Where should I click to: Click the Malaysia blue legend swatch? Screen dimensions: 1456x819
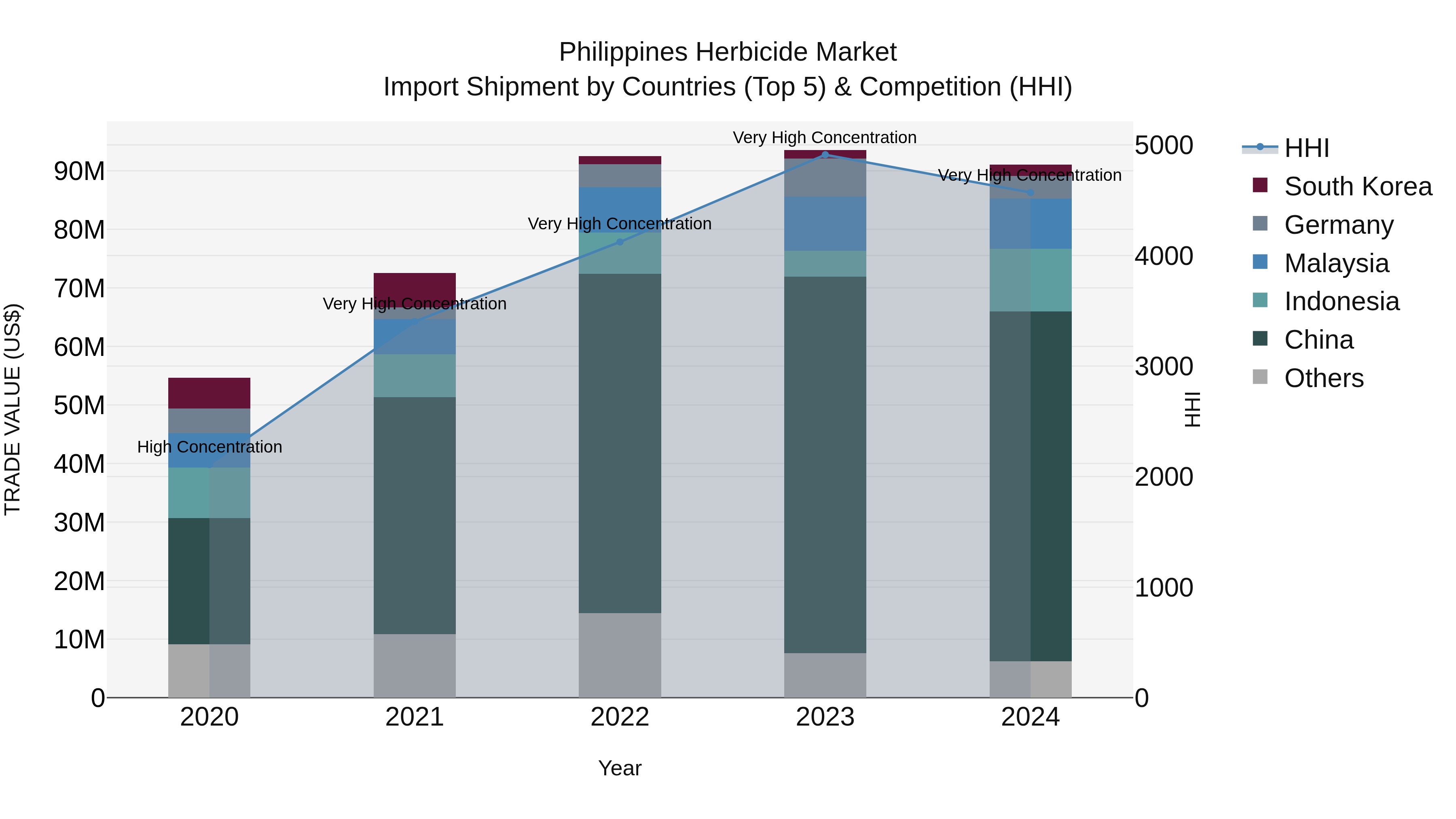click(1260, 262)
